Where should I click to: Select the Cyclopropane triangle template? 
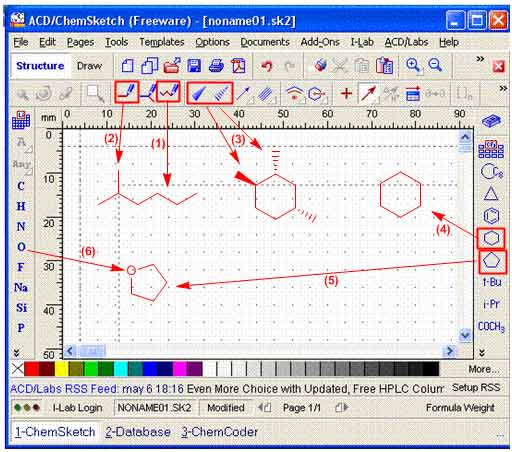tap(491, 194)
